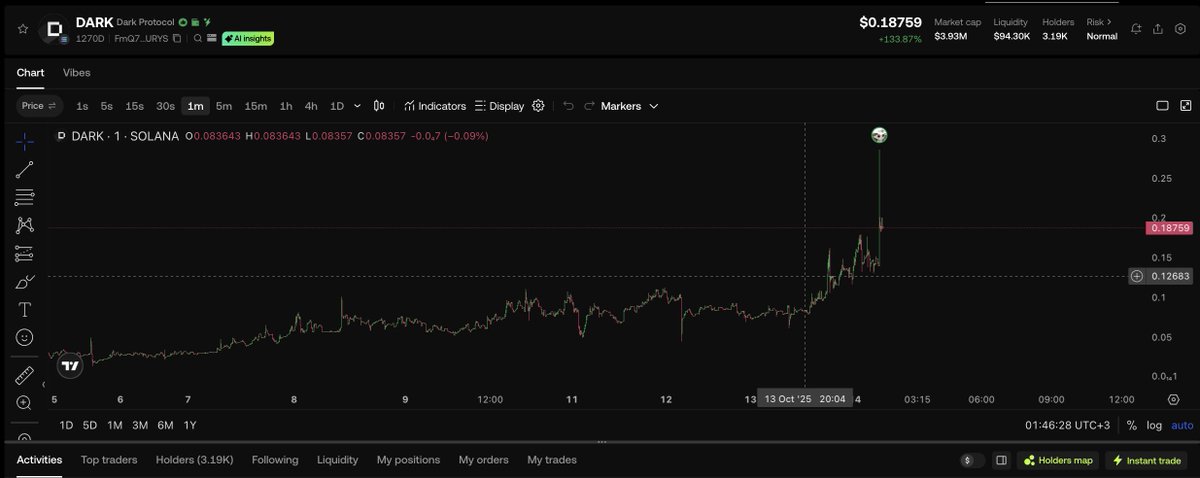Screen dimensions: 1200x478
Task: Launch Instant trade
Action: pyautogui.click(x=1147, y=460)
